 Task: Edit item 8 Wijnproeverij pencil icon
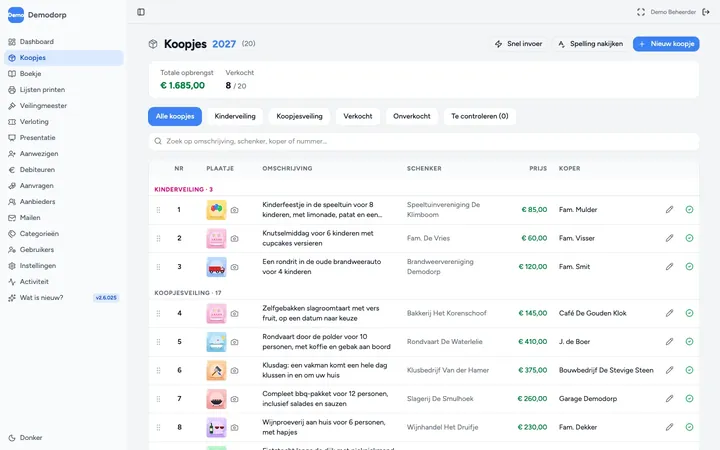tap(669, 427)
